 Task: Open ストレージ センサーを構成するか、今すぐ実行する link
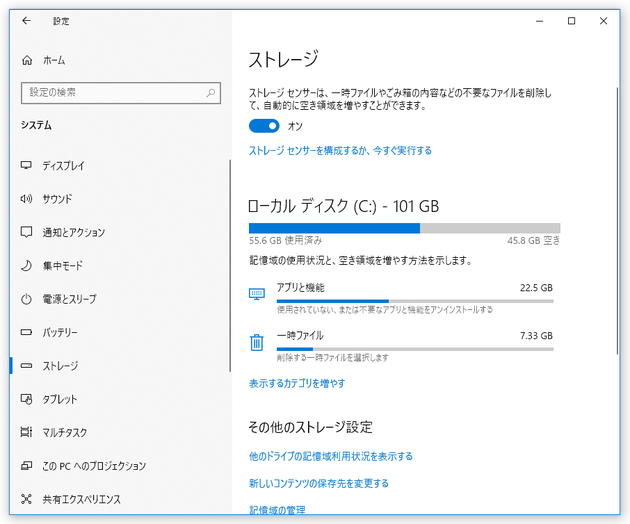340,151
